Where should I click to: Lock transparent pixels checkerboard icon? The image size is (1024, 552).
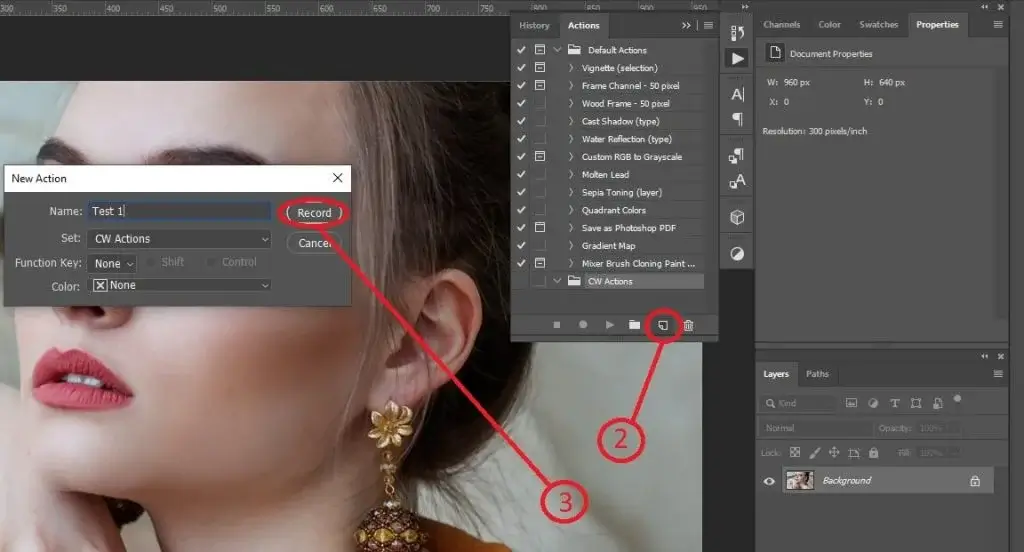coord(795,453)
